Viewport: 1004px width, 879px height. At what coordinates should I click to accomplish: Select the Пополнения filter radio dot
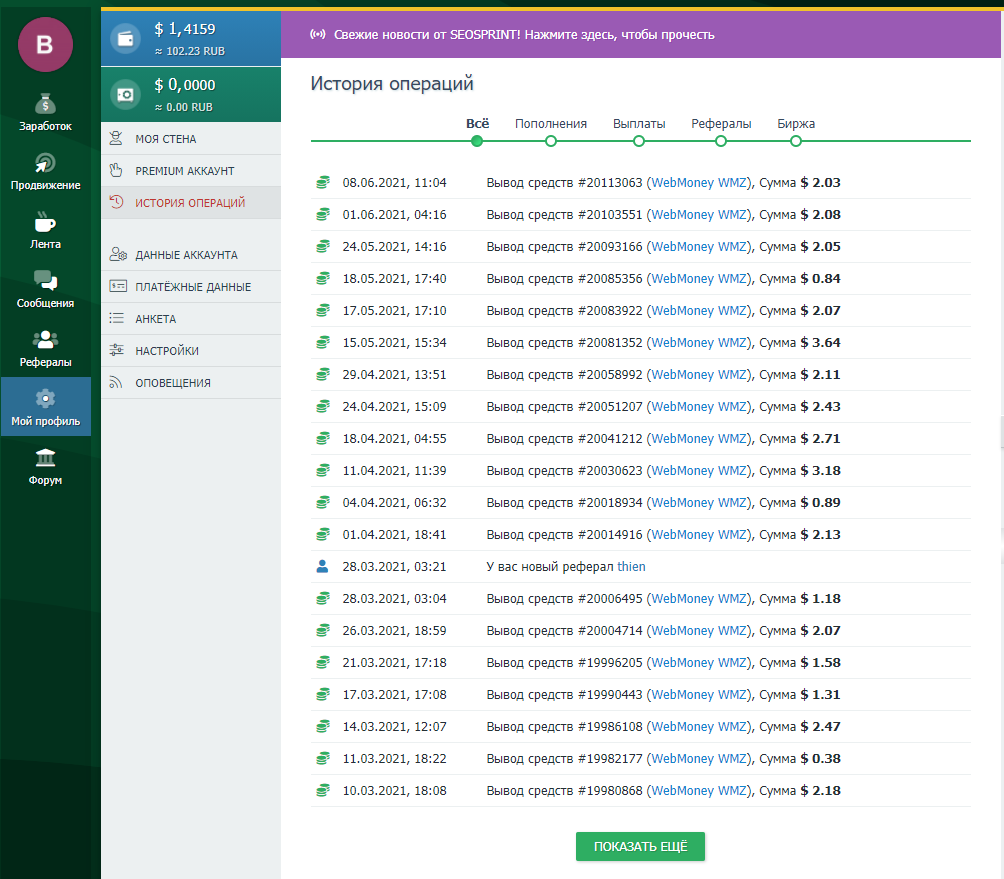coord(551,141)
